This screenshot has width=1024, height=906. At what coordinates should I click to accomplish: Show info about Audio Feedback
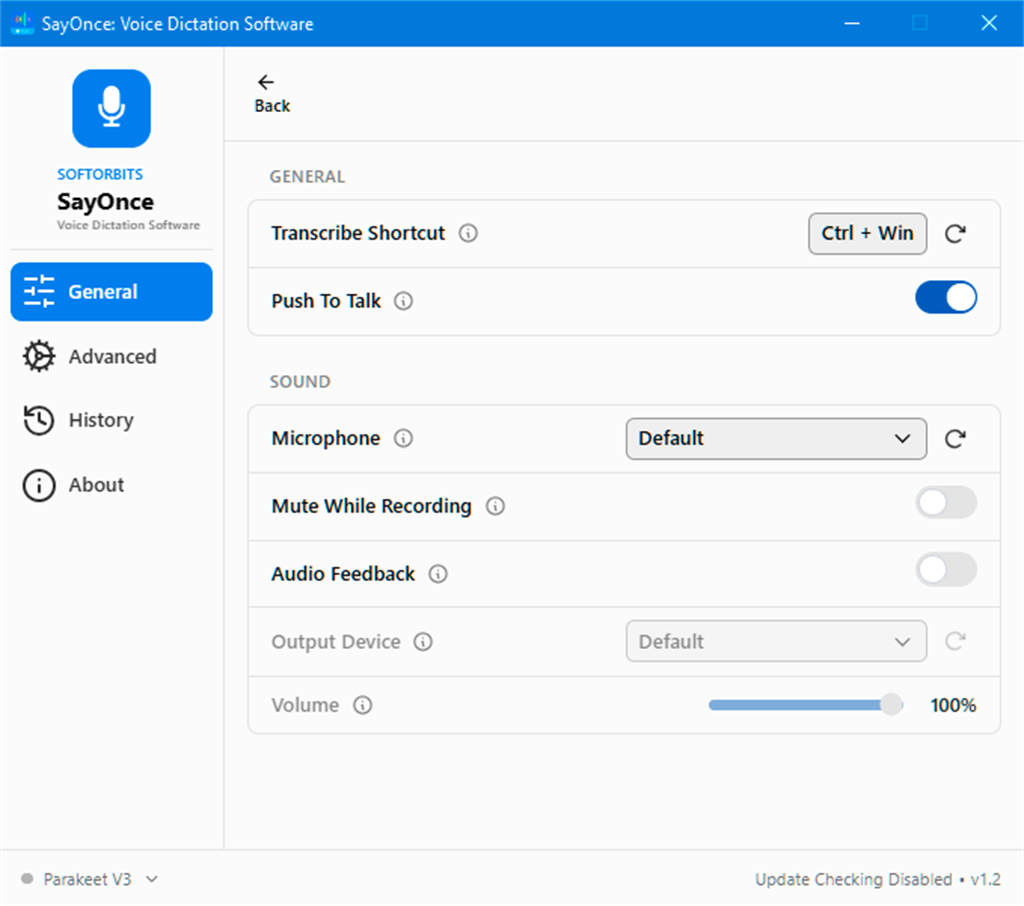click(x=438, y=574)
